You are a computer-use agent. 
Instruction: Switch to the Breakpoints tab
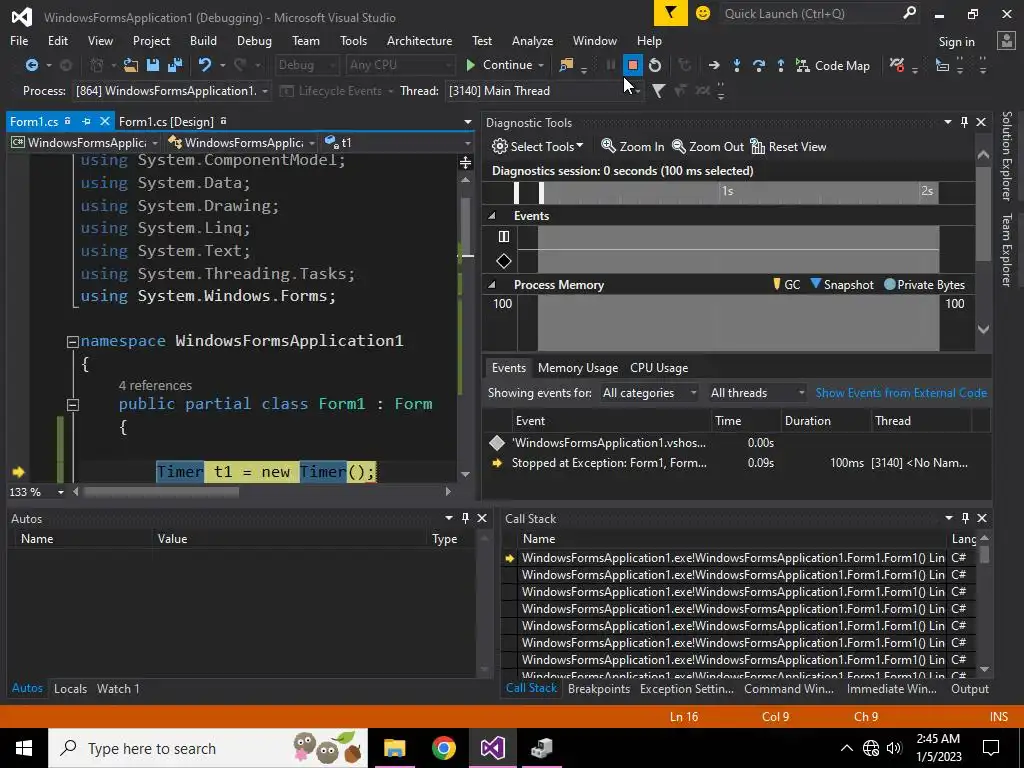pyautogui.click(x=599, y=688)
